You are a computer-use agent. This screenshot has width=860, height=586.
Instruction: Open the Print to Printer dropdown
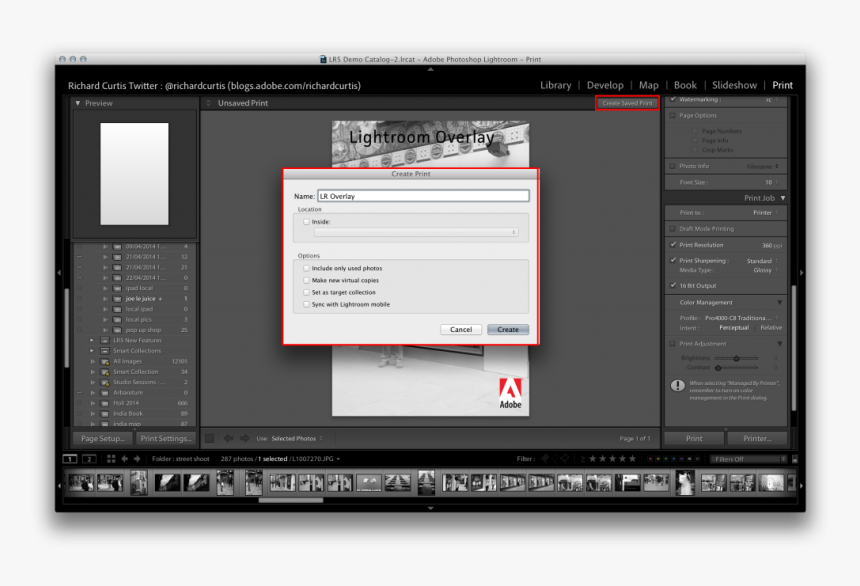[766, 213]
